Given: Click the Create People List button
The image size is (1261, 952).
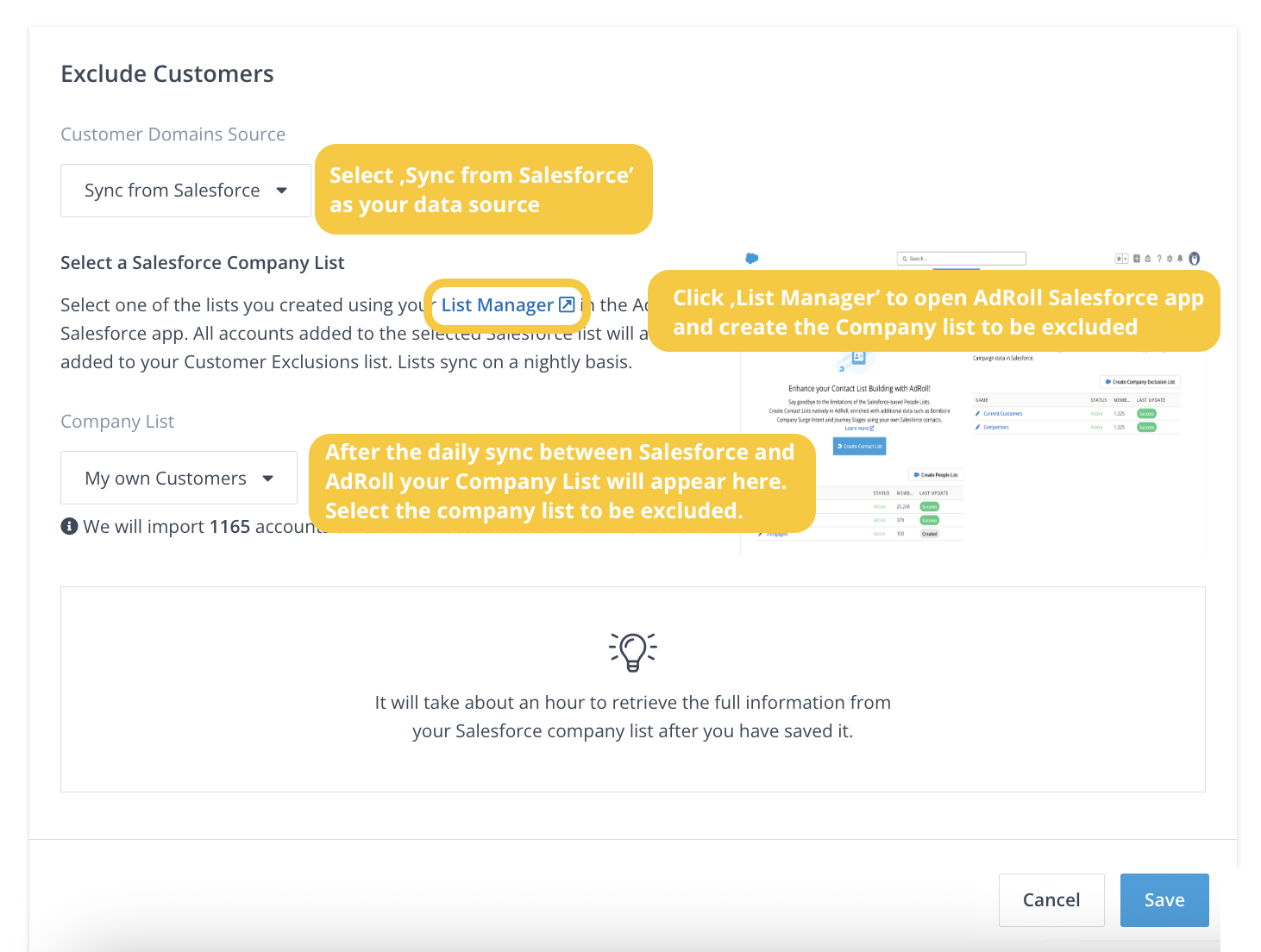Looking at the screenshot, I should tap(936, 475).
